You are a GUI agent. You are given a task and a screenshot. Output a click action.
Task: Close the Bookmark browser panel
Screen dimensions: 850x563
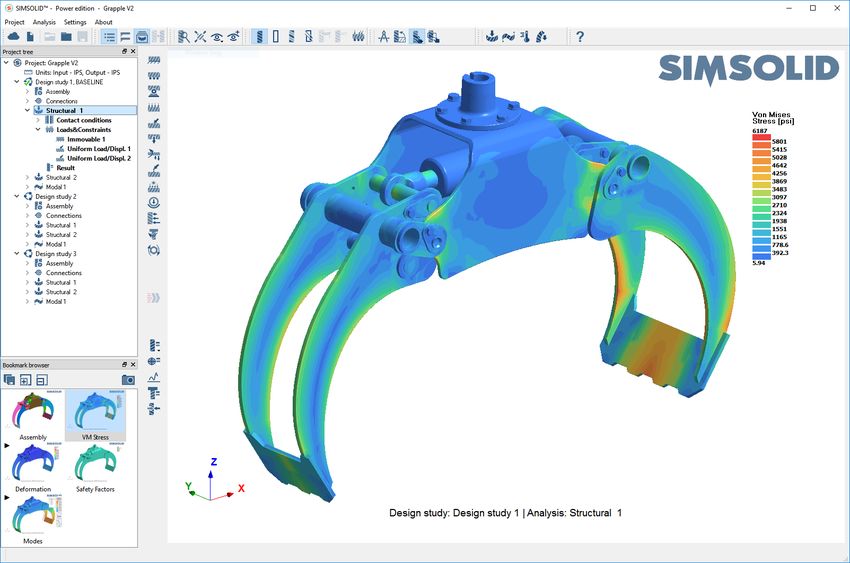[133, 365]
